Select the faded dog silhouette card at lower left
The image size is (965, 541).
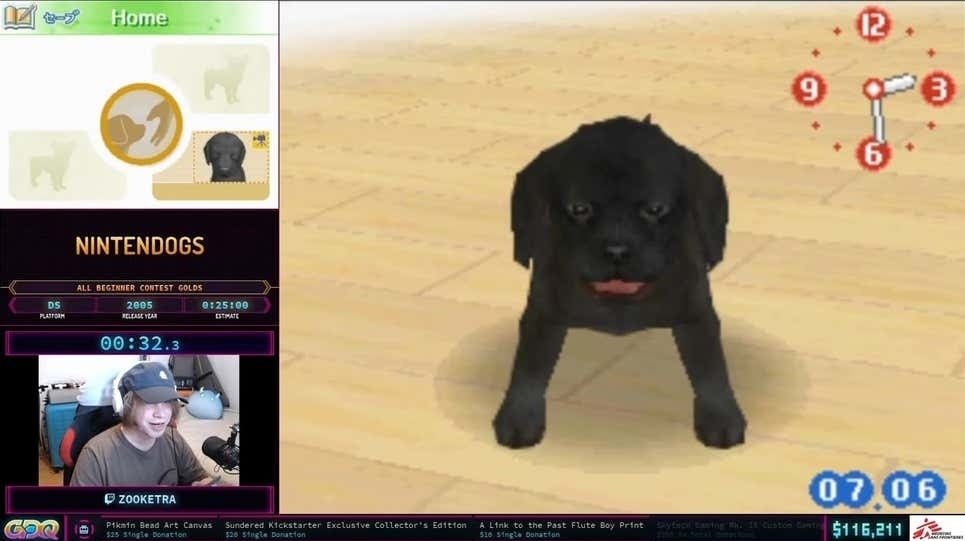click(66, 165)
